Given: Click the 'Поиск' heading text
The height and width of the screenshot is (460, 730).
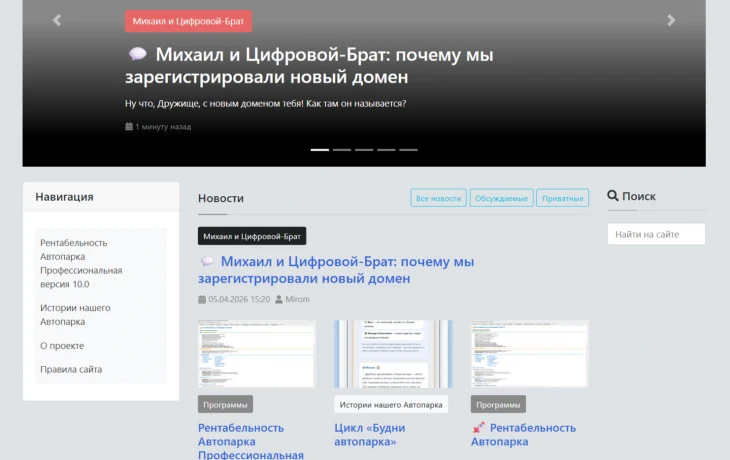Looking at the screenshot, I should [x=638, y=196].
